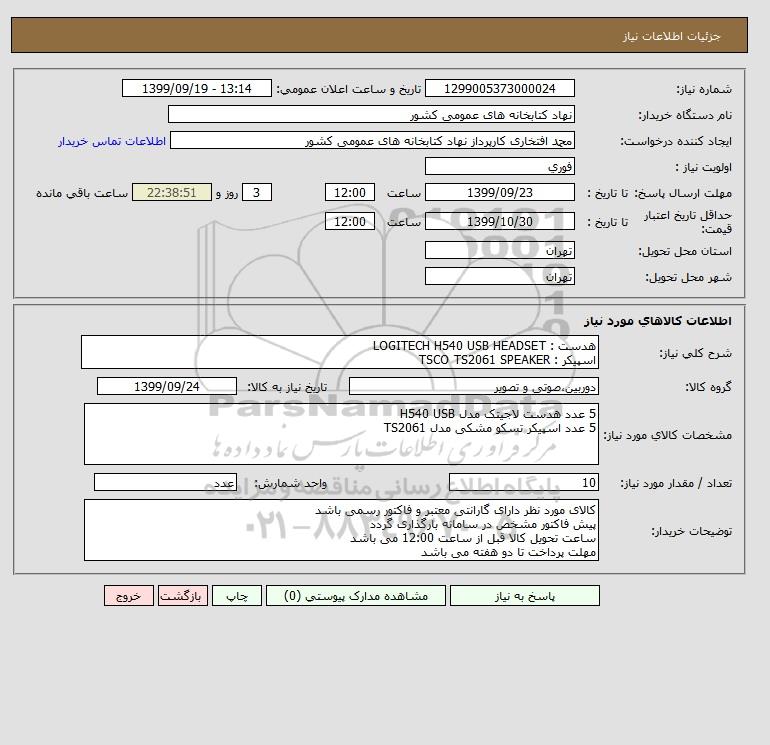Click the مشخصات کالاي مورد نیاز label

coord(667,435)
